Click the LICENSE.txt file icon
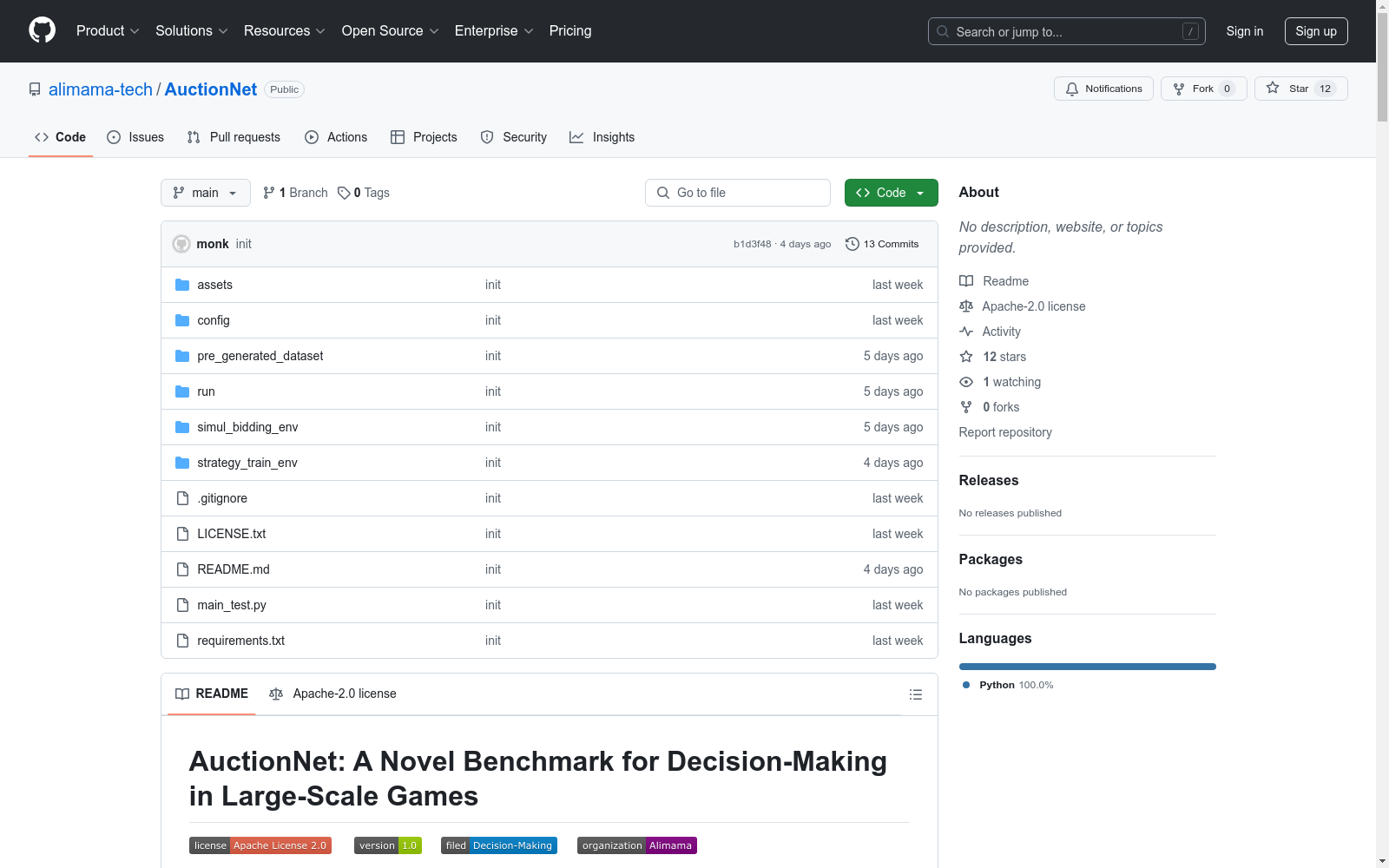 [182, 534]
